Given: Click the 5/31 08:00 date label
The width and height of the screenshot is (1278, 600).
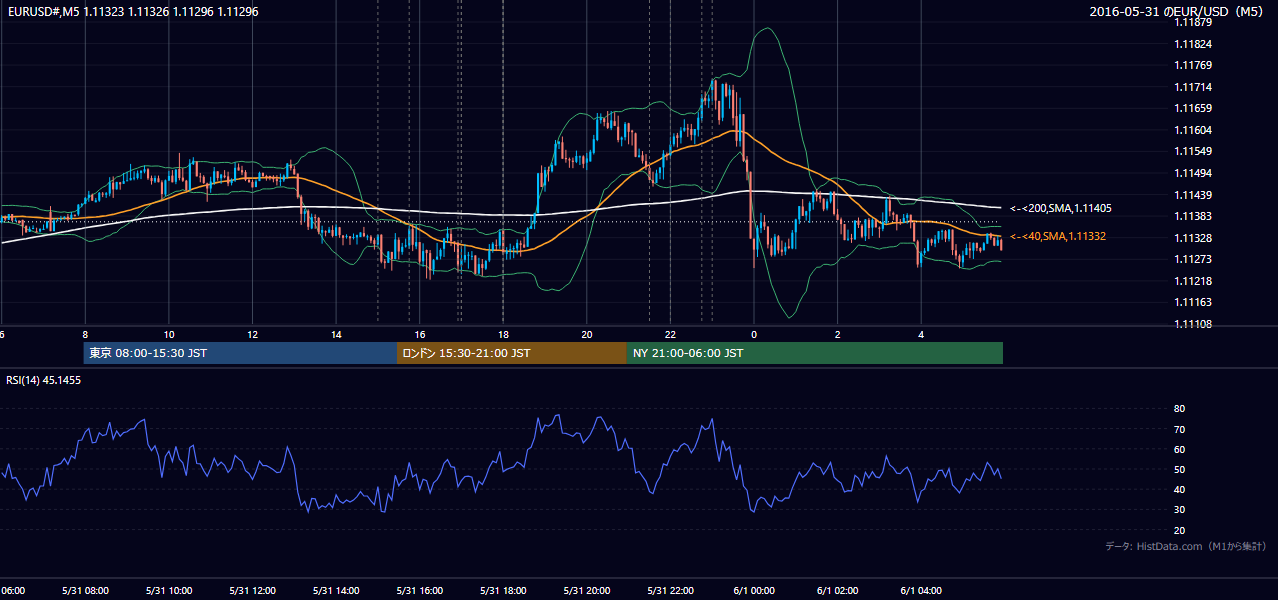Looking at the screenshot, I should coord(86,591).
